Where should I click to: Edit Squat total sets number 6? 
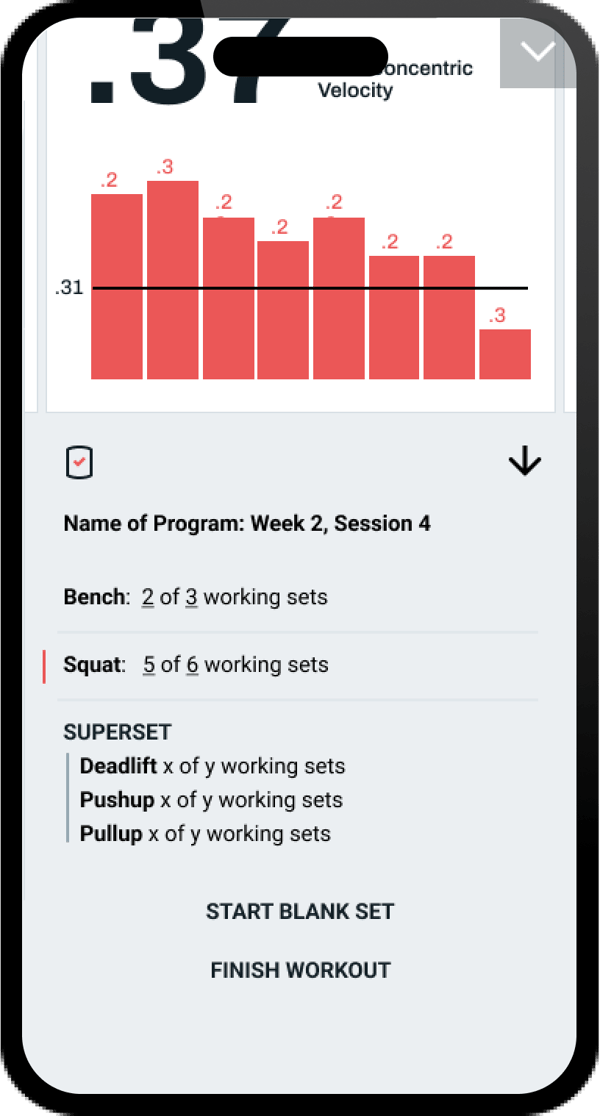192,664
